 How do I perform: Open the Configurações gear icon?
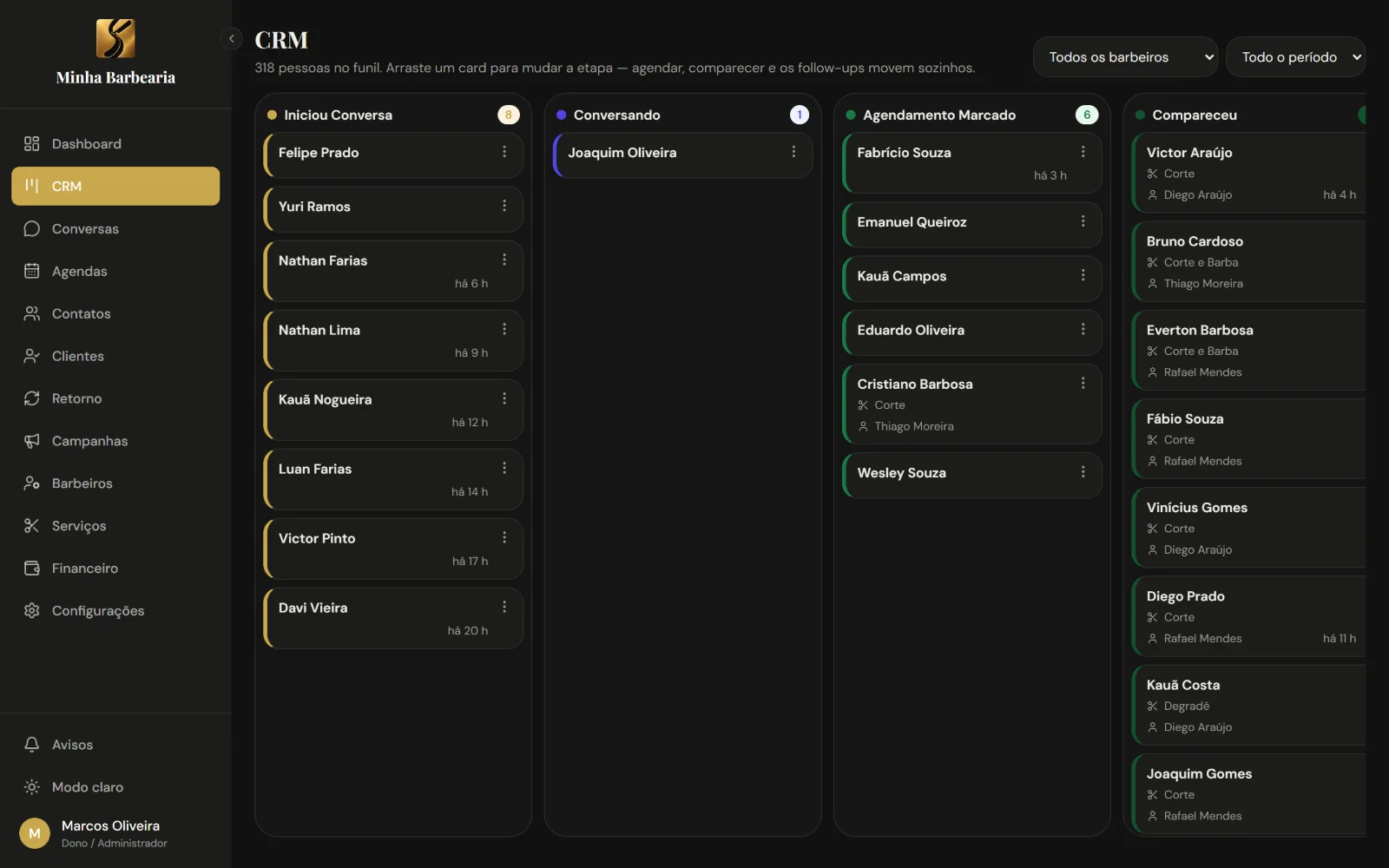coord(32,611)
